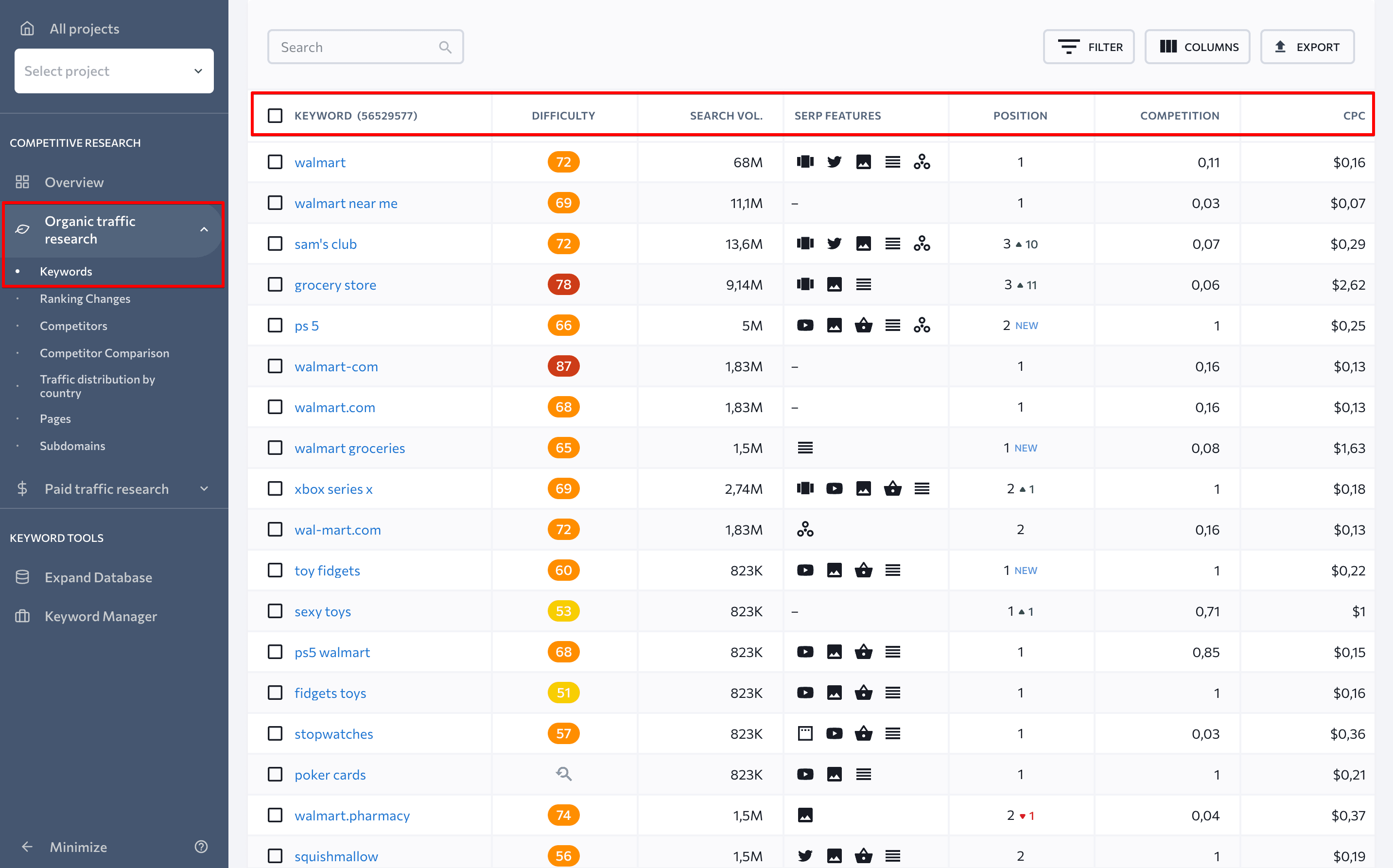Click the shopping basket icon in ps 5 row
This screenshot has height=868, width=1393.
(863, 326)
